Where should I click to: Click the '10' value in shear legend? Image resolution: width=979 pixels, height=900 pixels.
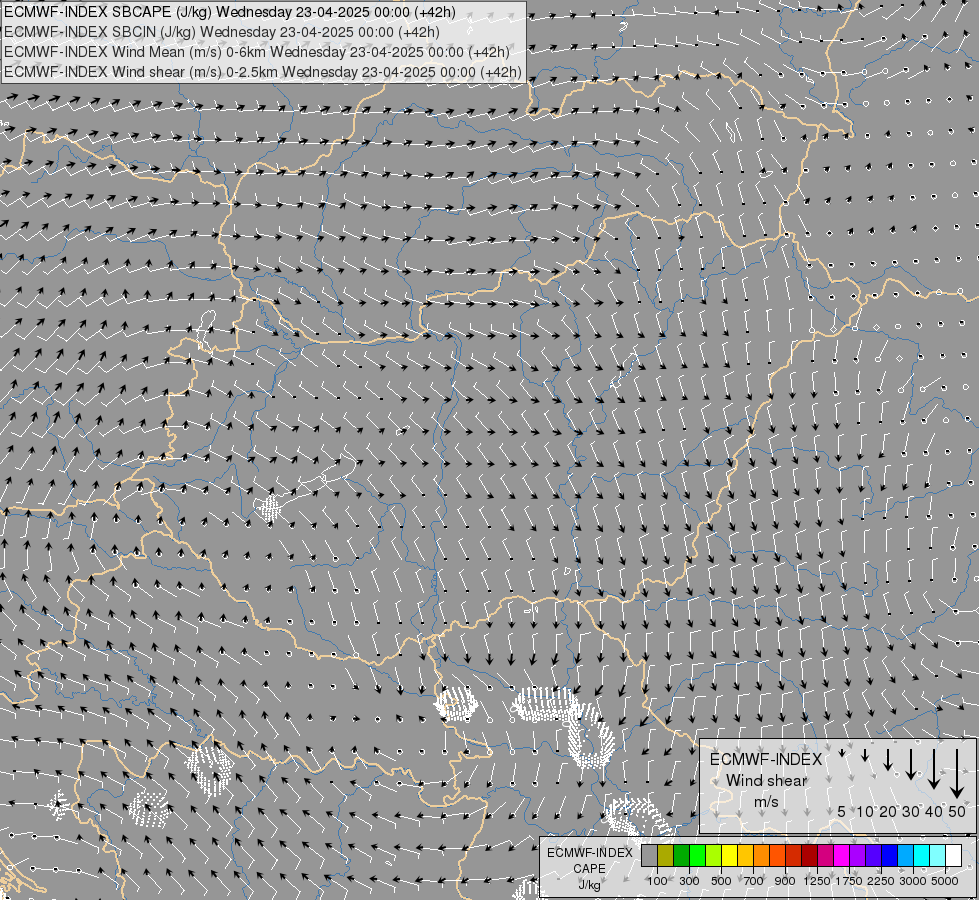click(x=865, y=811)
